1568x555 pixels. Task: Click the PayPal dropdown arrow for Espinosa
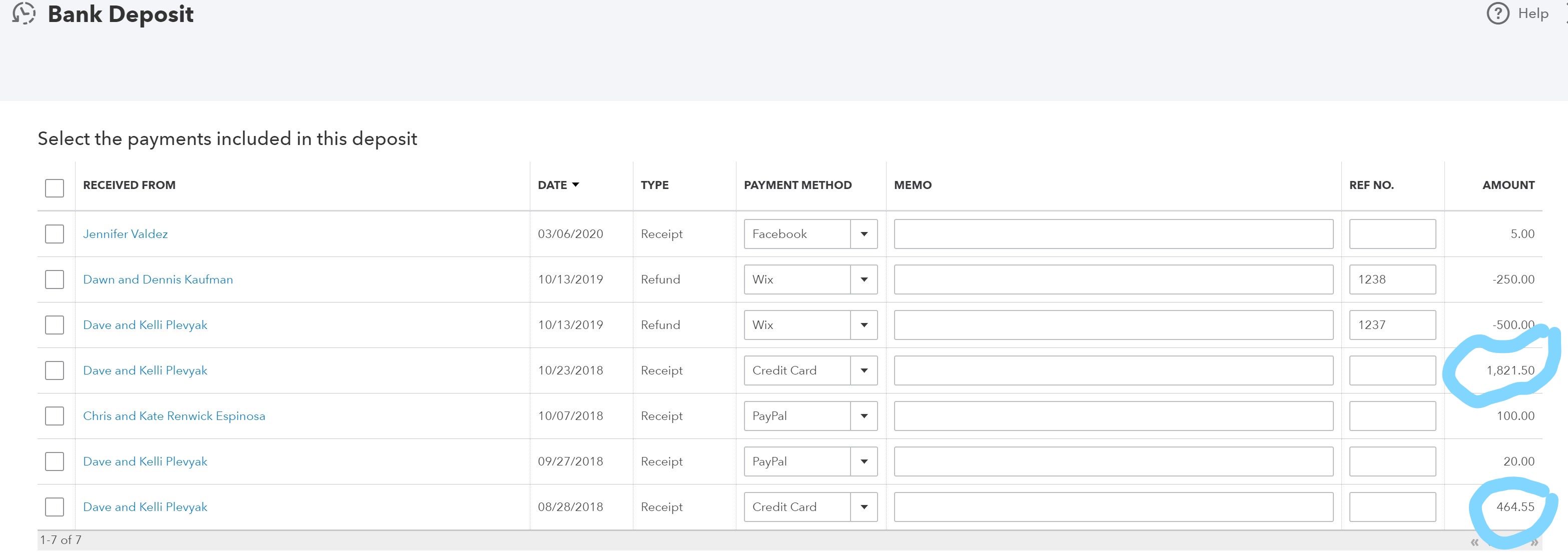866,415
